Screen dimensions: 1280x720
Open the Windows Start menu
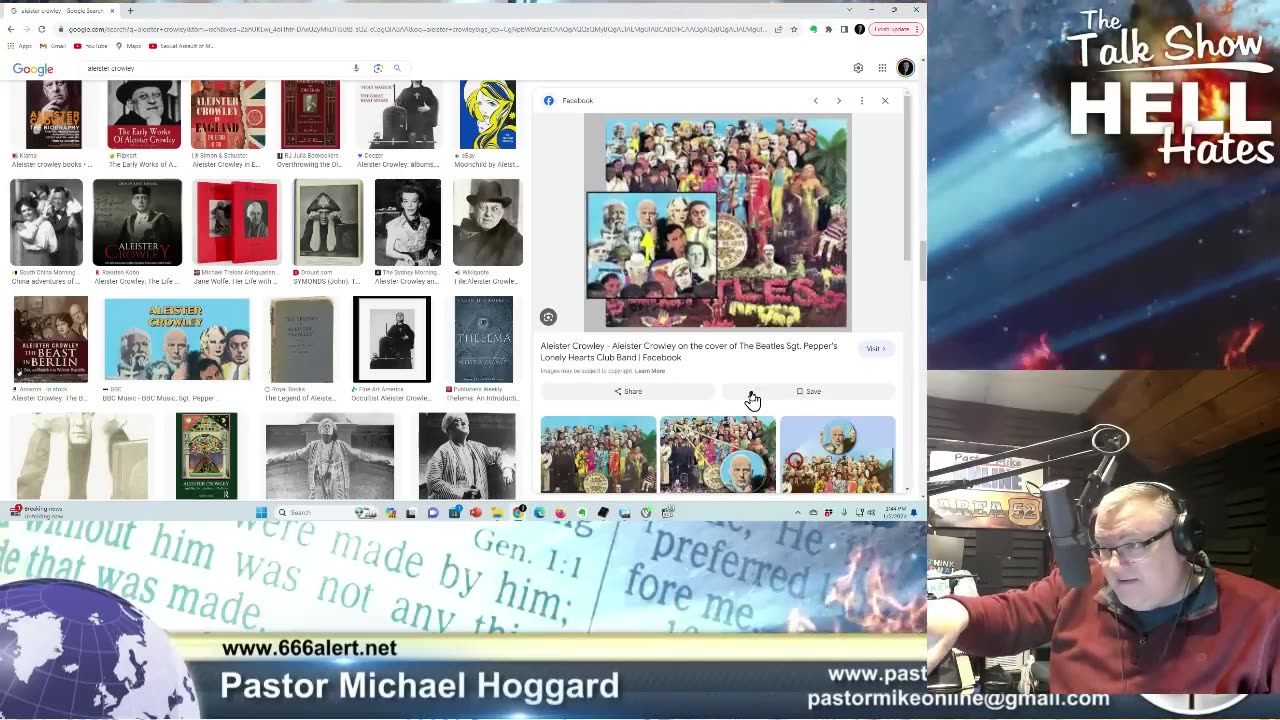(261, 513)
